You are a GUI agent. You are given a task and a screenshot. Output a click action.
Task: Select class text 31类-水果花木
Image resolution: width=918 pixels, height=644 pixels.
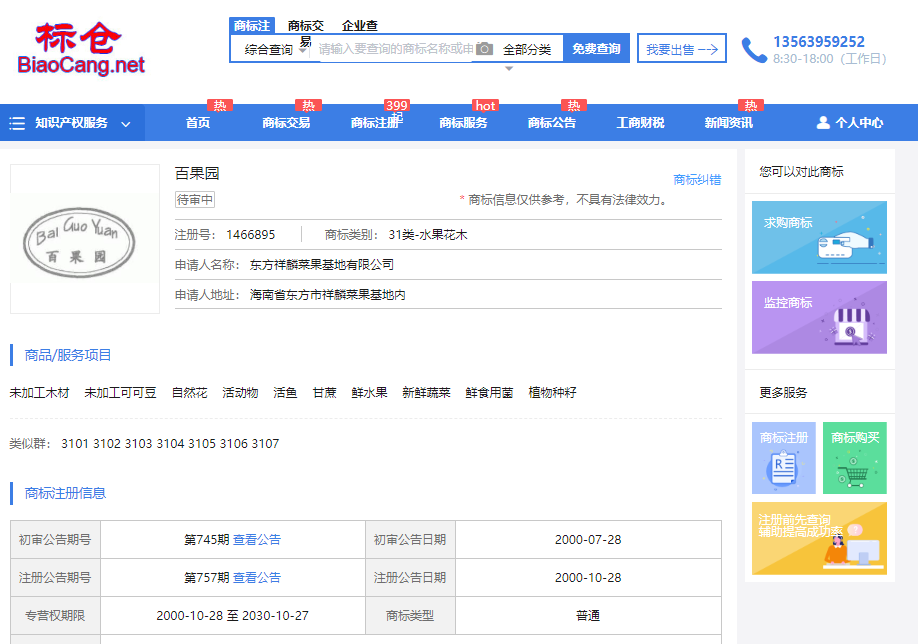(x=428, y=235)
